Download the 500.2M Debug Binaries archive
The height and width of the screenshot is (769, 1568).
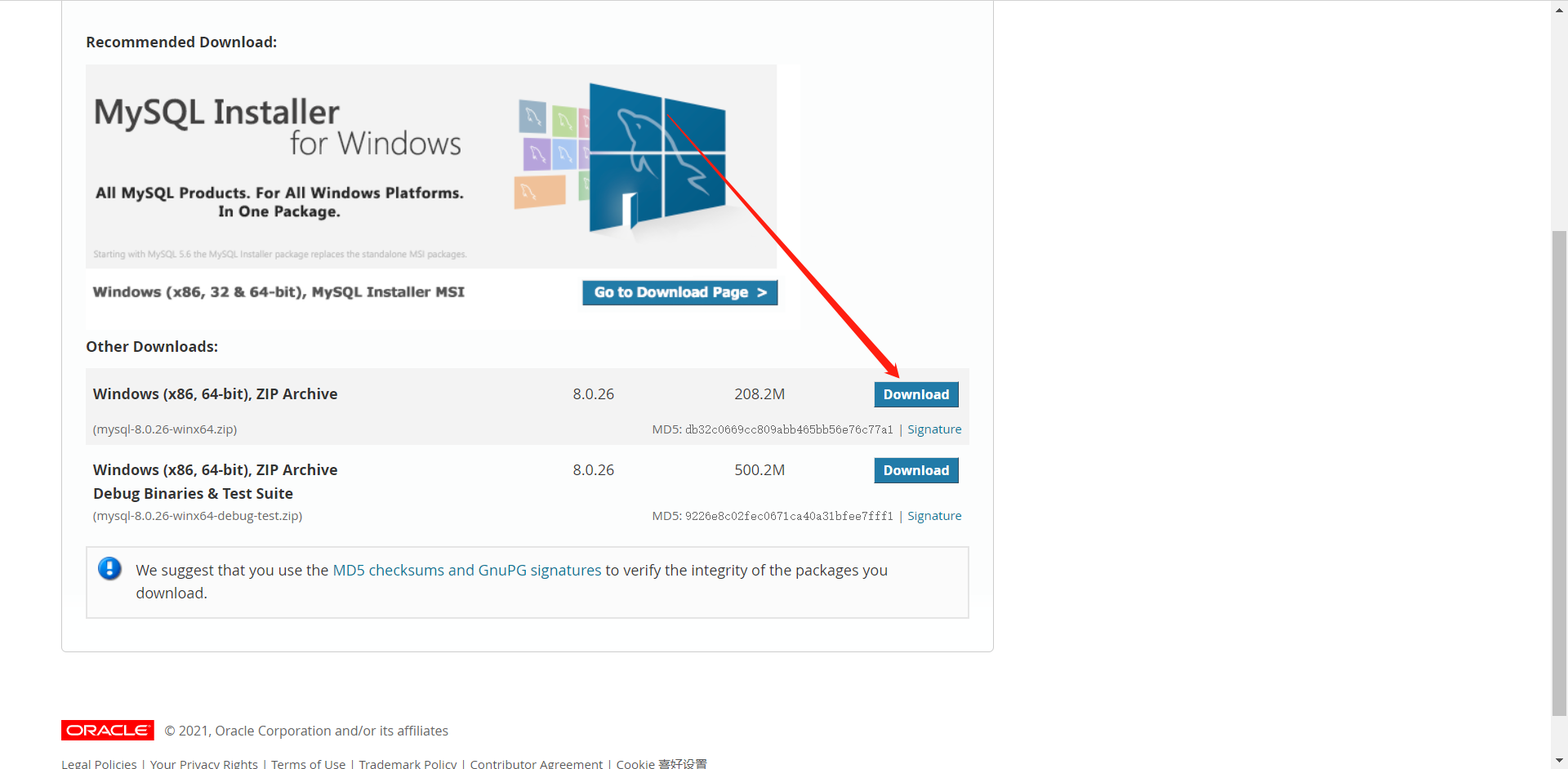916,470
